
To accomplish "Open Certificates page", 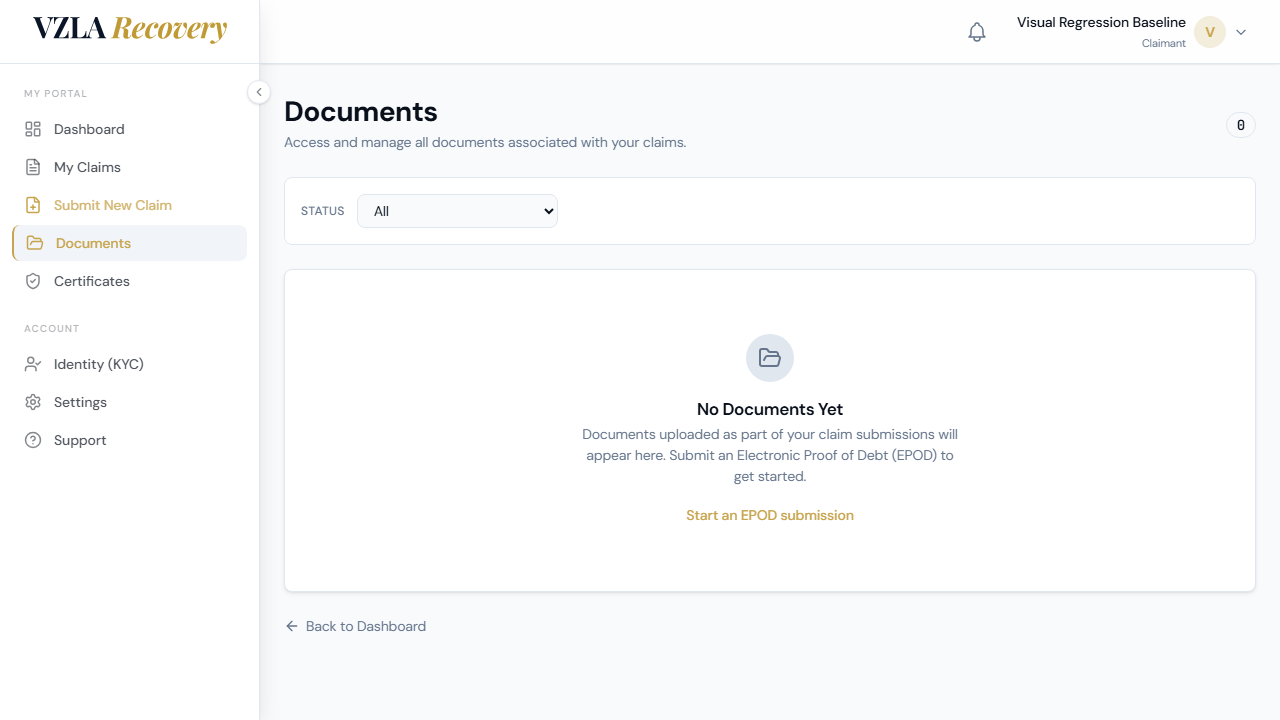I will (129, 281).
